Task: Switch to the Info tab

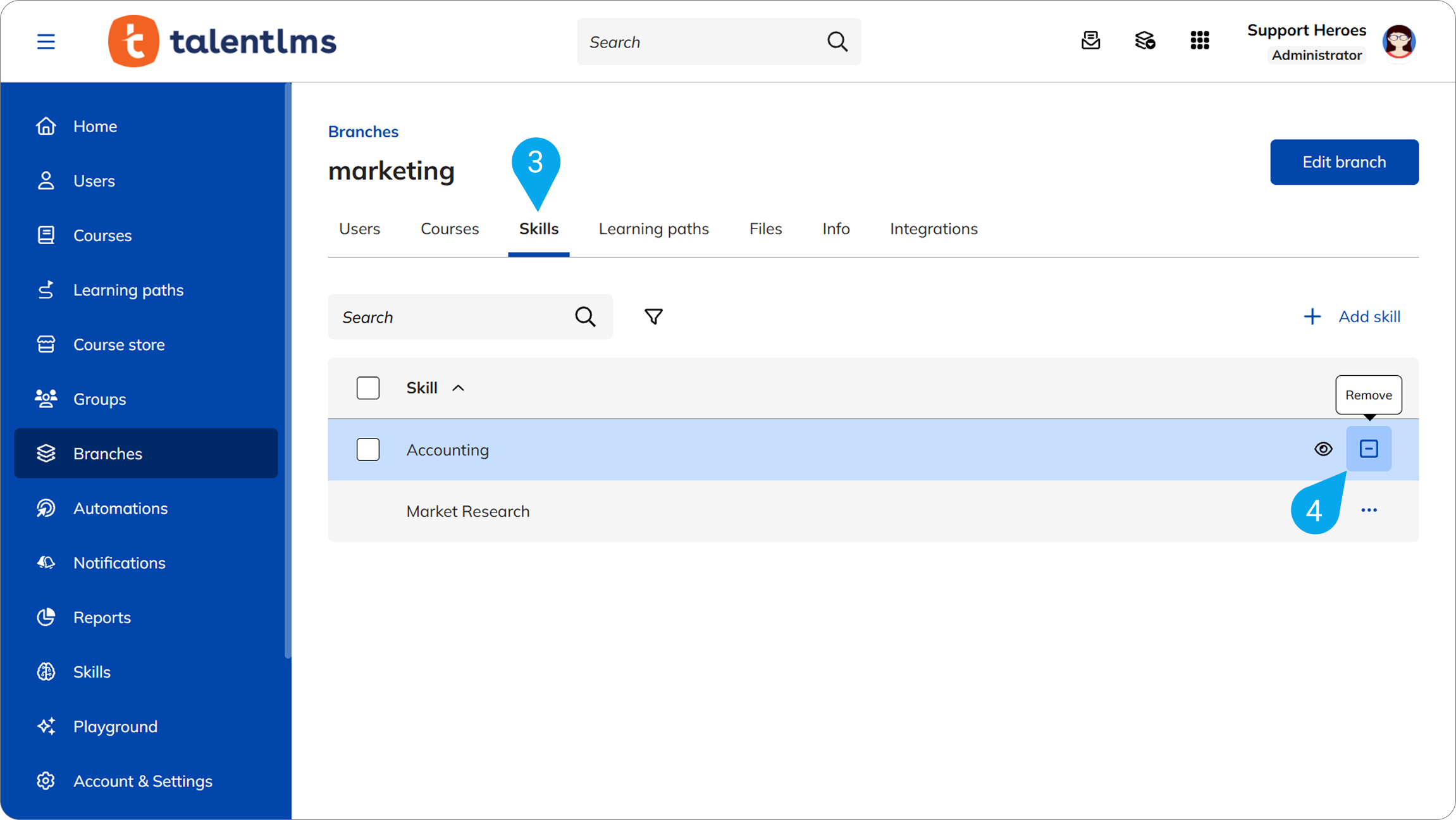Action: click(x=836, y=229)
